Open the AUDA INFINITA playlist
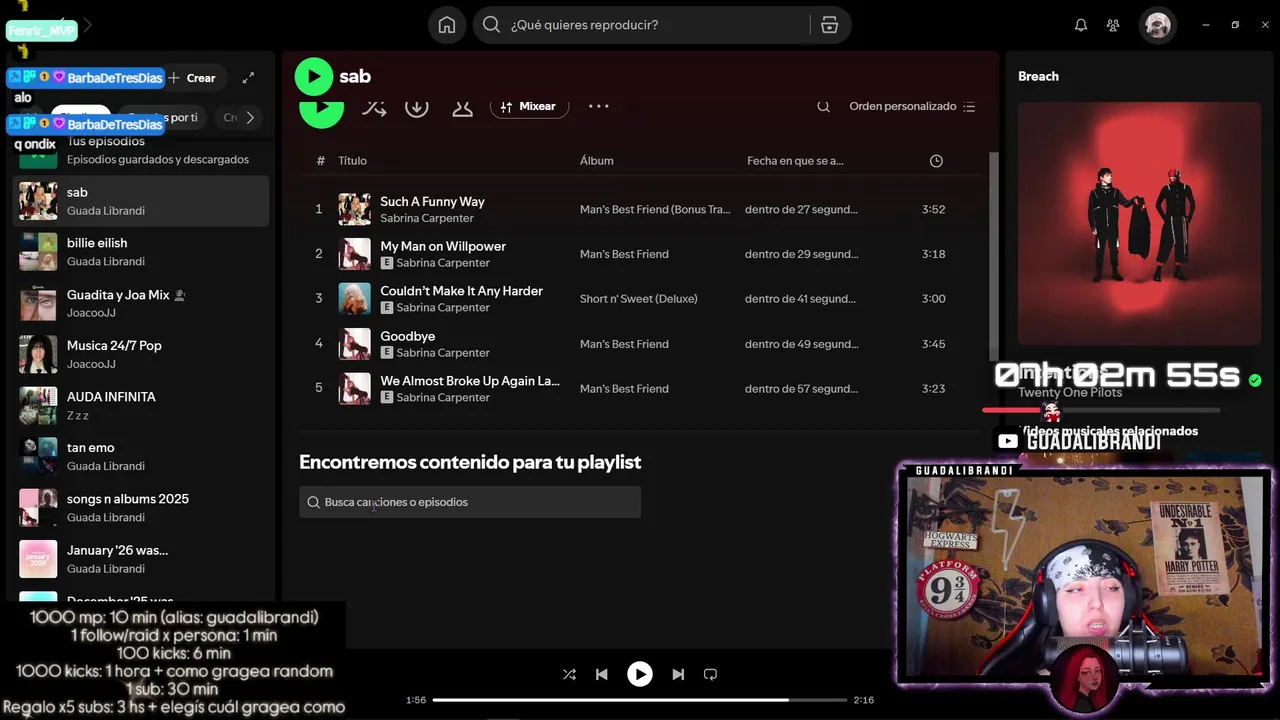The image size is (1280, 720). coord(141,405)
